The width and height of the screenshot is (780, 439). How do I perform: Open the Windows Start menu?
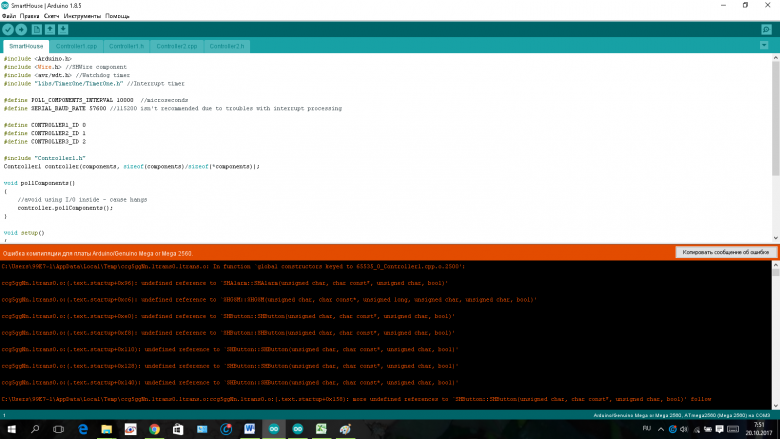pyautogui.click(x=11, y=429)
